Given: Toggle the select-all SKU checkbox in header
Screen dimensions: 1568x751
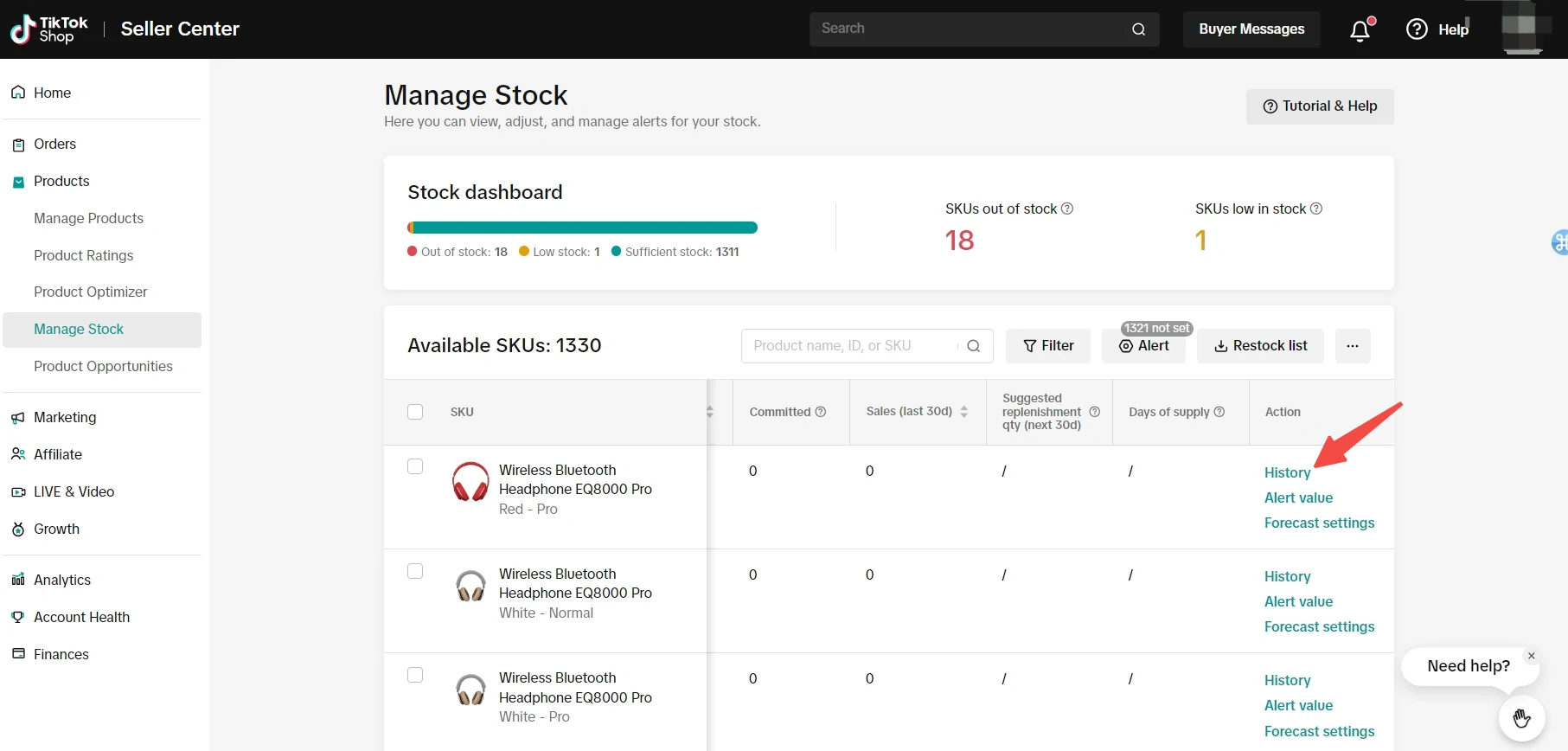Looking at the screenshot, I should pos(415,412).
